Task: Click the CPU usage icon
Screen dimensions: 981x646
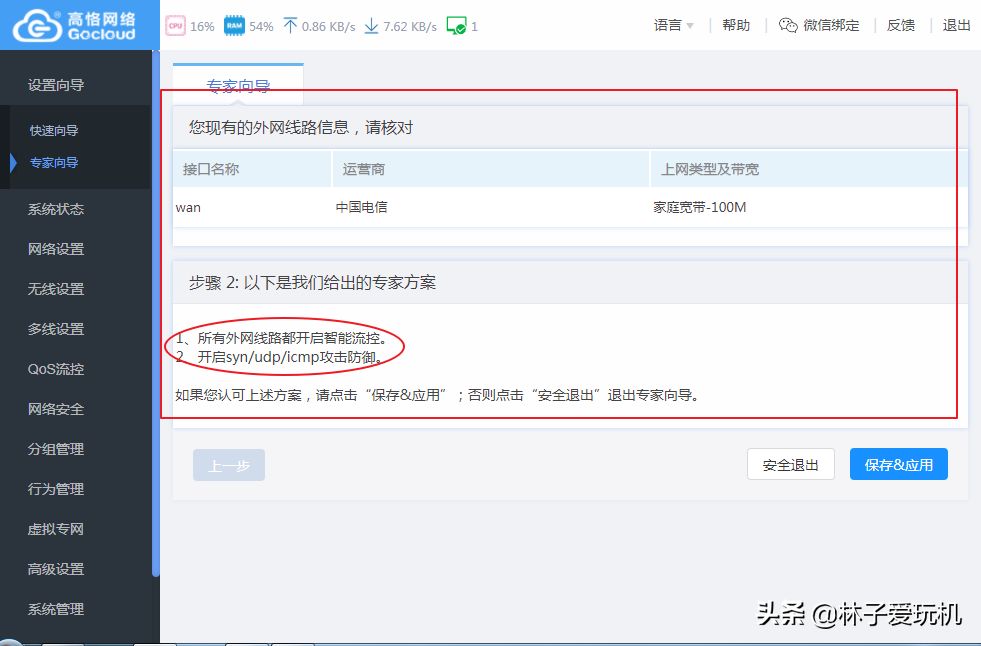Action: tap(175, 26)
